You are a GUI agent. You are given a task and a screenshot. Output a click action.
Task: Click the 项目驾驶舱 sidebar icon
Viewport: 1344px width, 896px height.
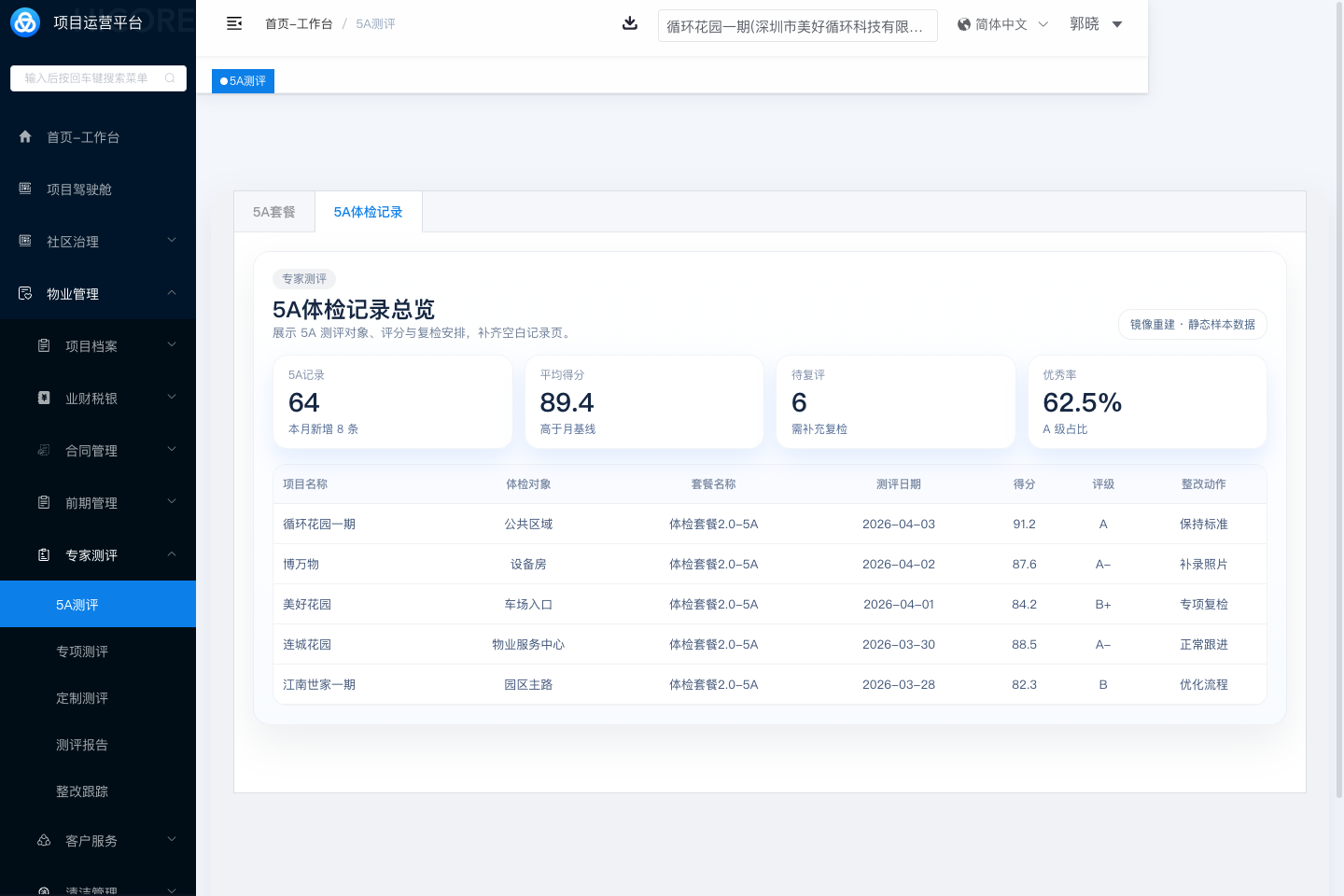tap(25, 189)
